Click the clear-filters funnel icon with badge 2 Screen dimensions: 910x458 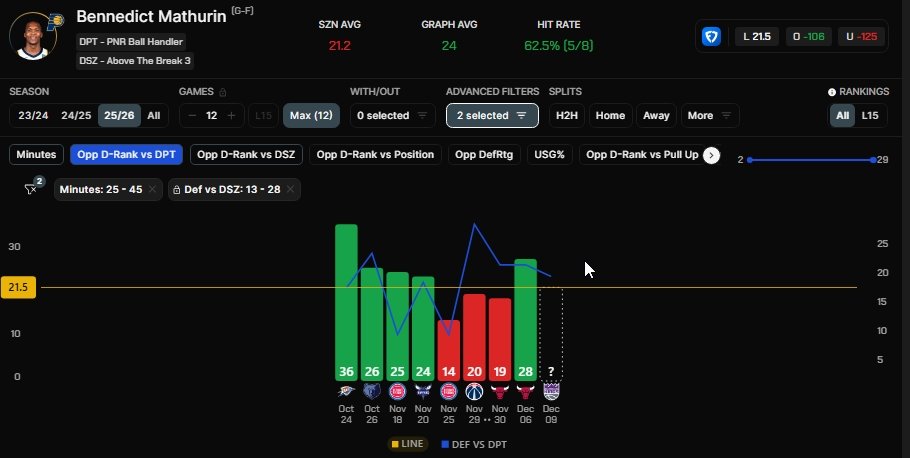coord(32,187)
